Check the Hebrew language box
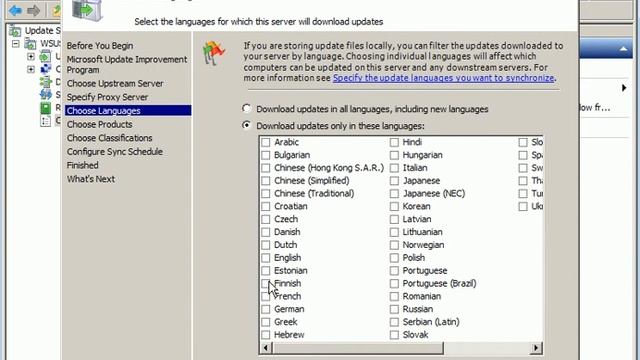 tap(266, 335)
